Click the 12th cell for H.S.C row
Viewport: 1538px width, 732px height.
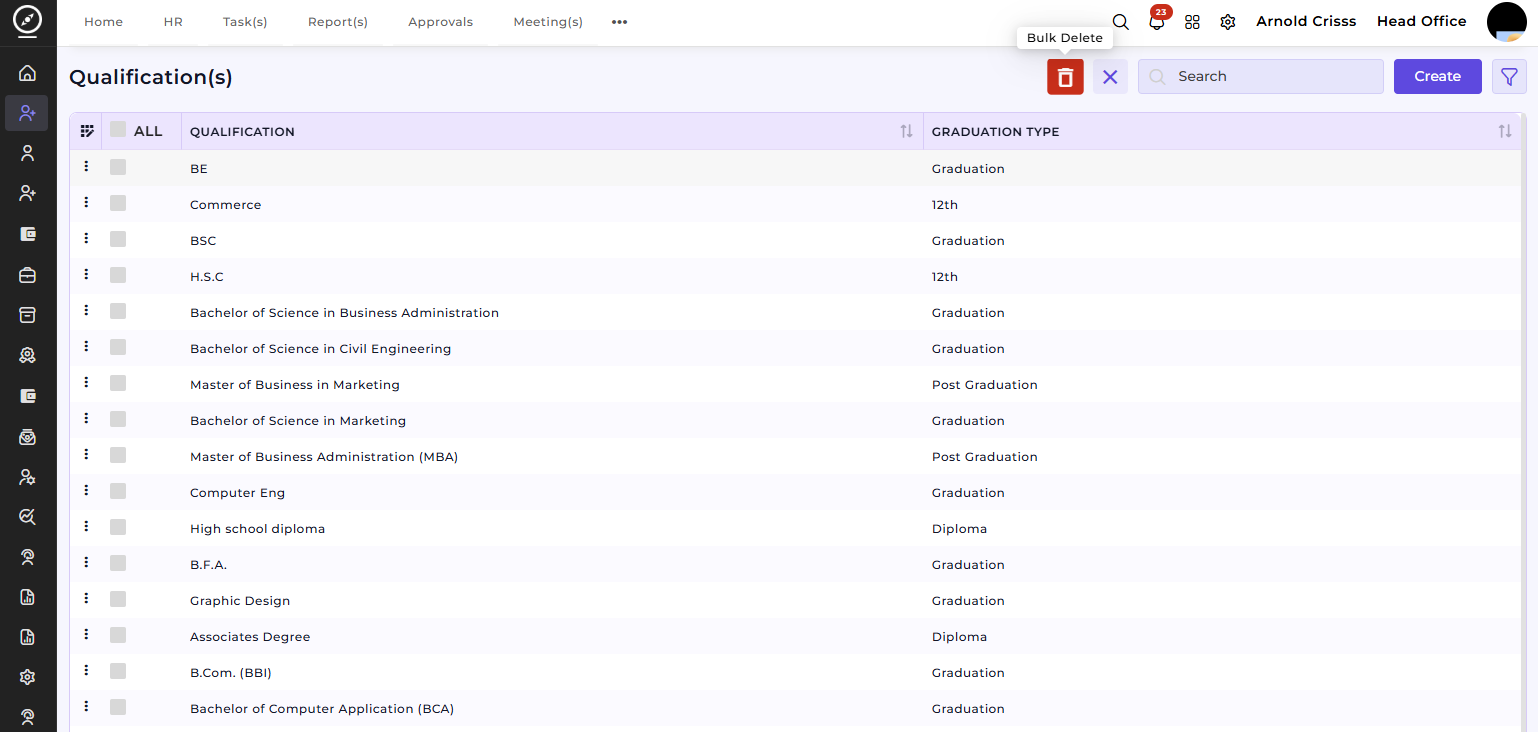pos(945,277)
